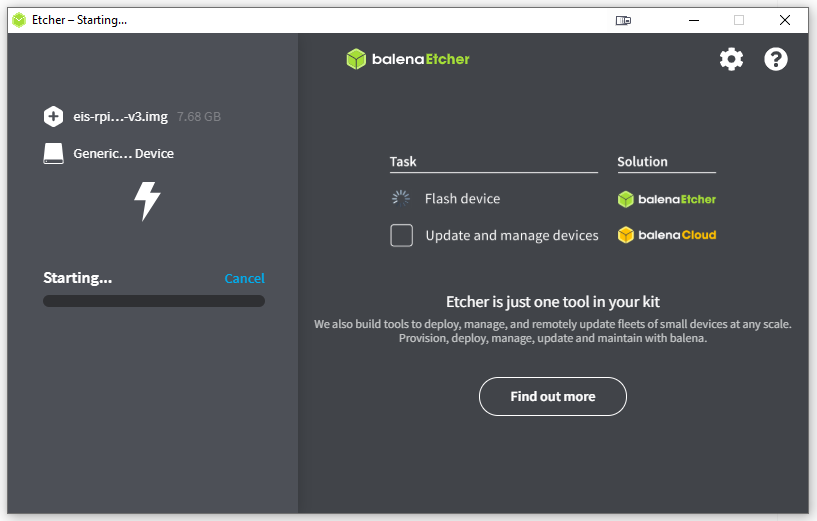Viewport: 817px width, 521px height.
Task: Click the image plus hexagon icon
Action: [53, 117]
